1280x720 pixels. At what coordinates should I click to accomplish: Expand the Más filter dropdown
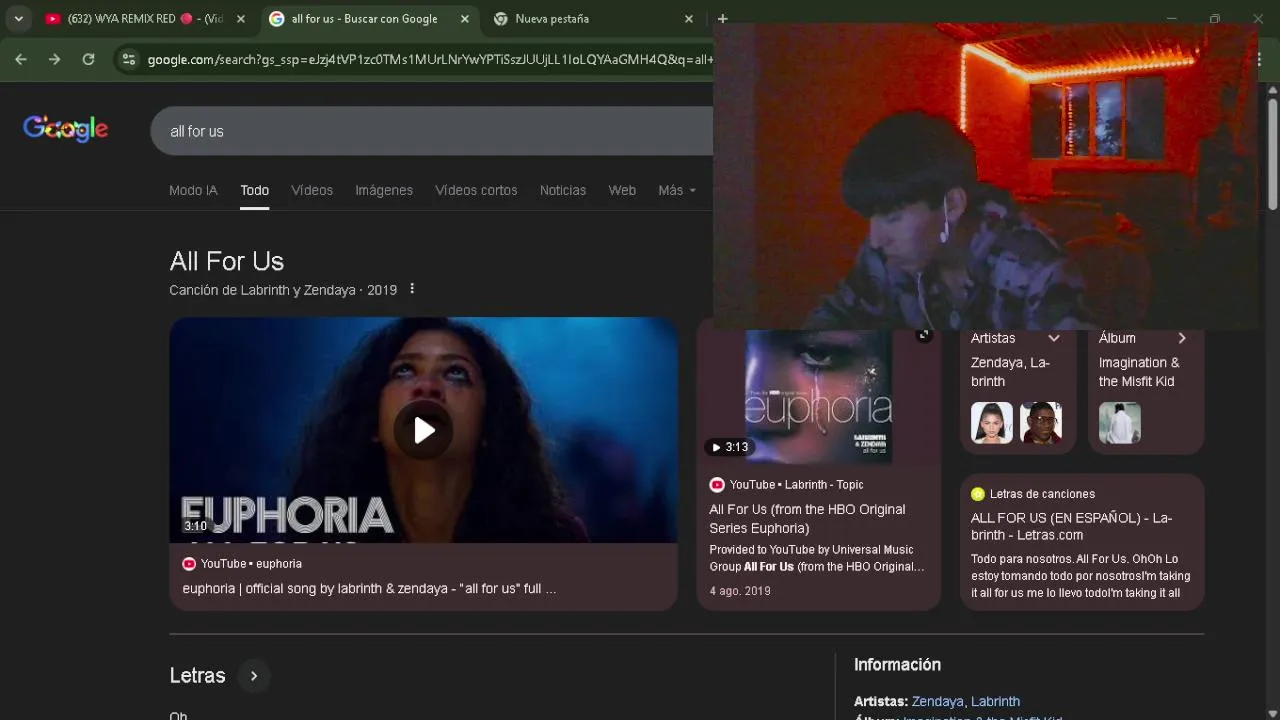[x=677, y=190]
